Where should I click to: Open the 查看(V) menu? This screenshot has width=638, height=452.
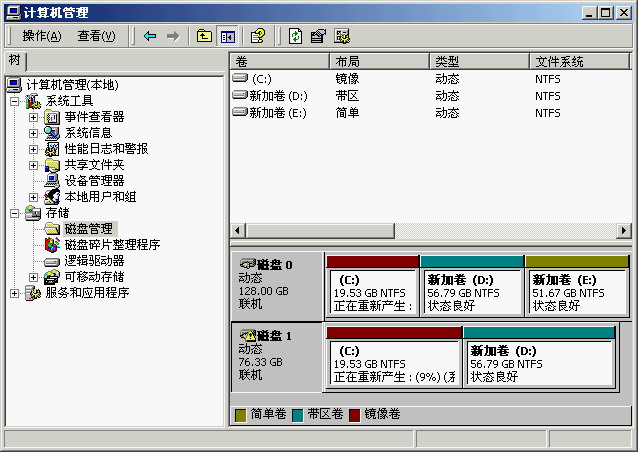pyautogui.click(x=96, y=36)
